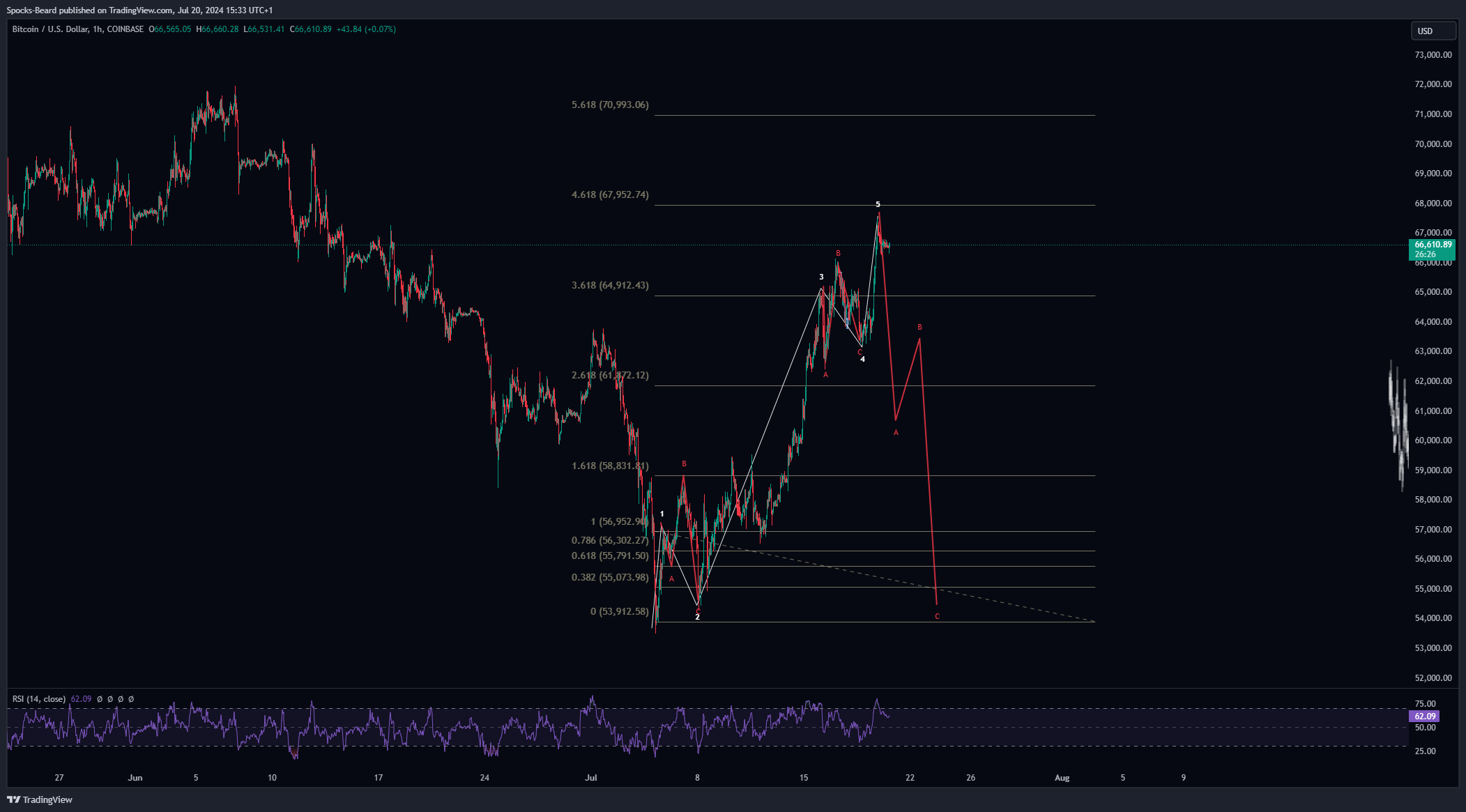This screenshot has width=1466, height=812.
Task: Click white wave 4 label
Action: pyautogui.click(x=862, y=359)
